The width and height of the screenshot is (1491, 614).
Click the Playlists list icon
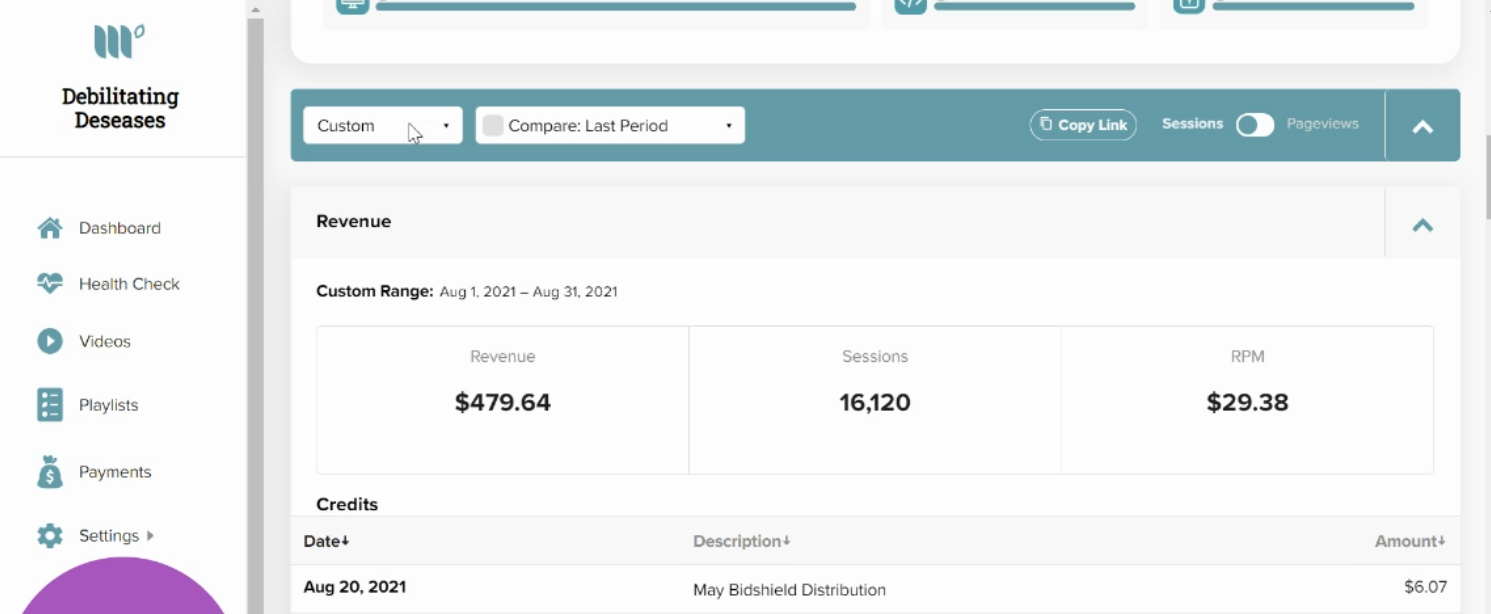50,405
